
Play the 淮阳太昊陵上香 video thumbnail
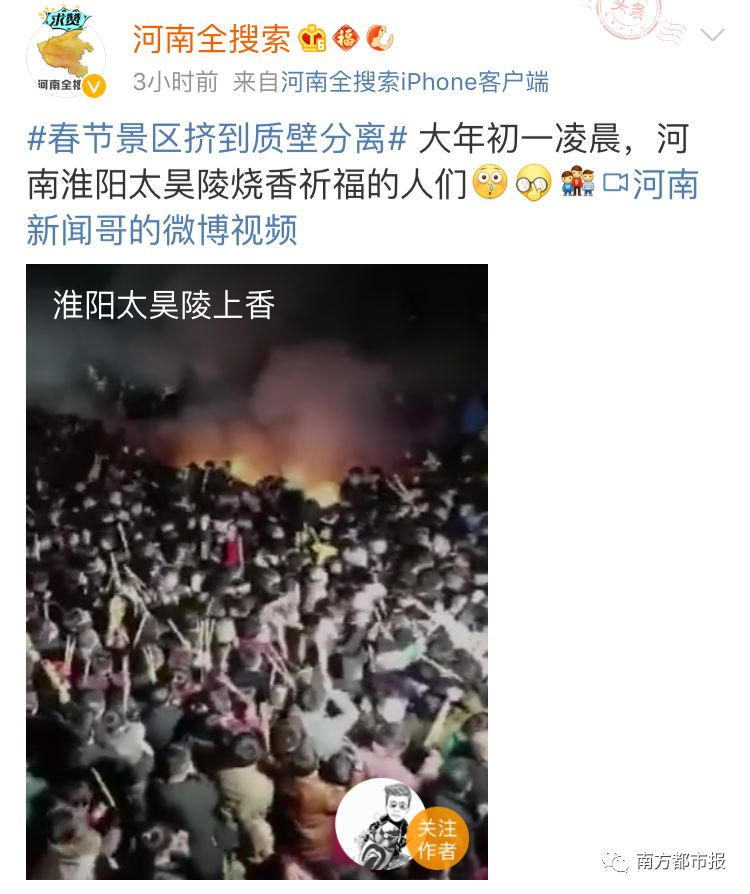257,571
